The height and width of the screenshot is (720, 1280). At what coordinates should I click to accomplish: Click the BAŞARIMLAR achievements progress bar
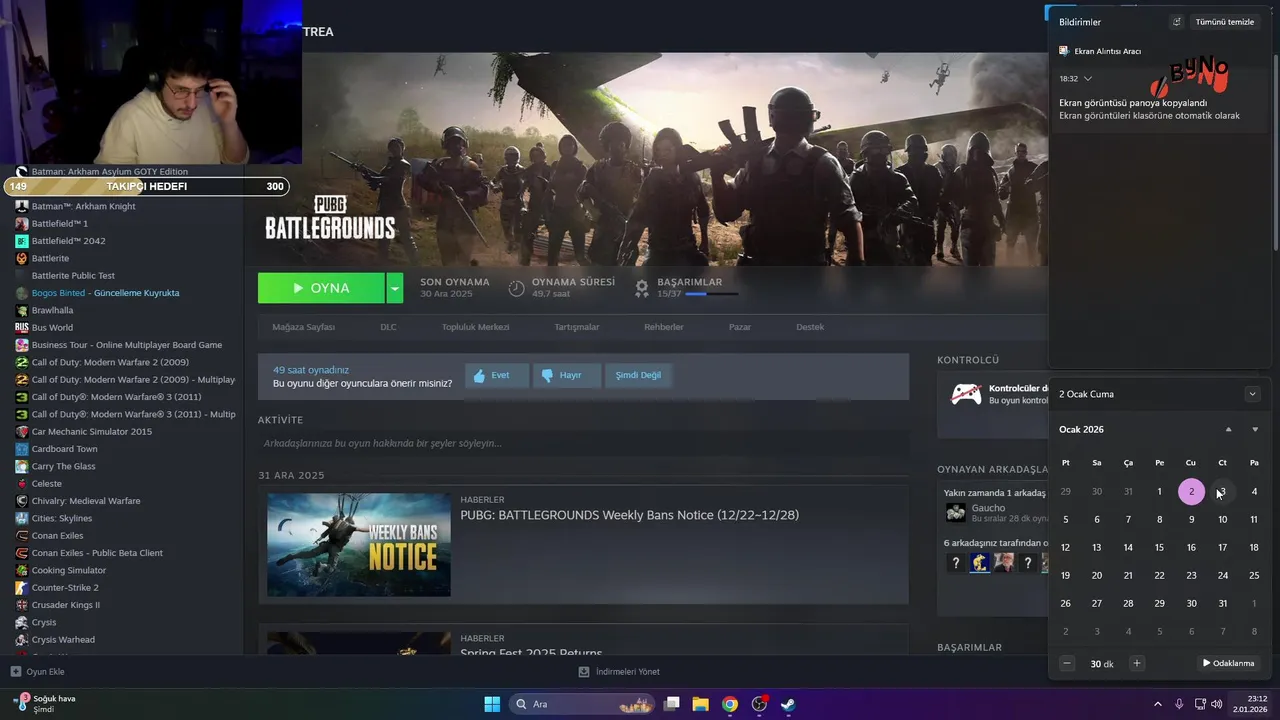[x=712, y=294]
